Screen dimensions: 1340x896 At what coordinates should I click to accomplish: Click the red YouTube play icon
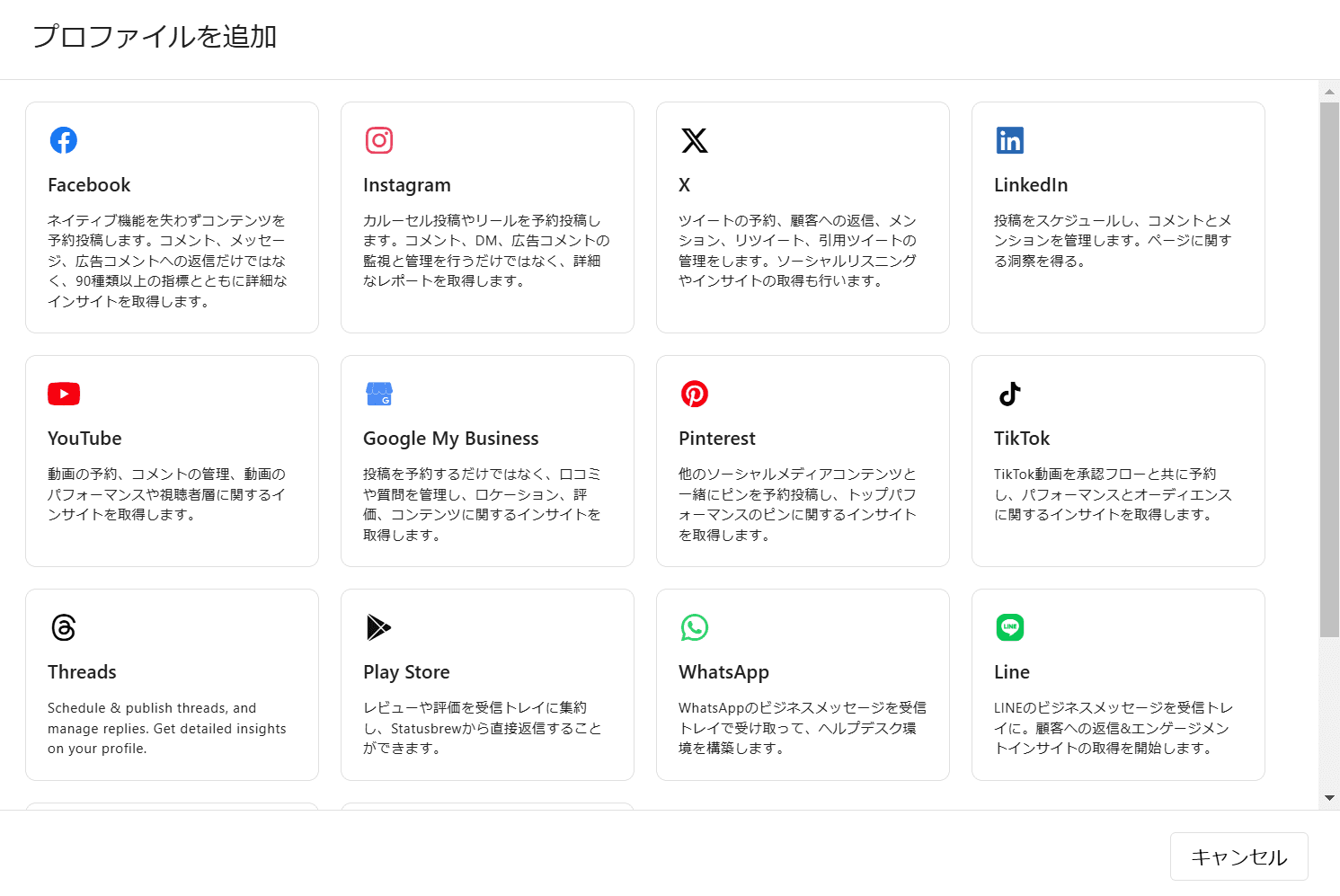tap(64, 394)
